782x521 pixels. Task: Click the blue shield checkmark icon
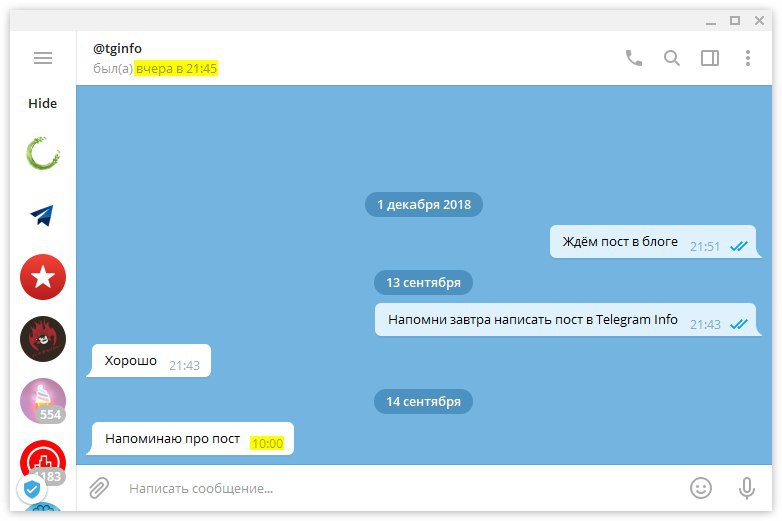point(32,490)
